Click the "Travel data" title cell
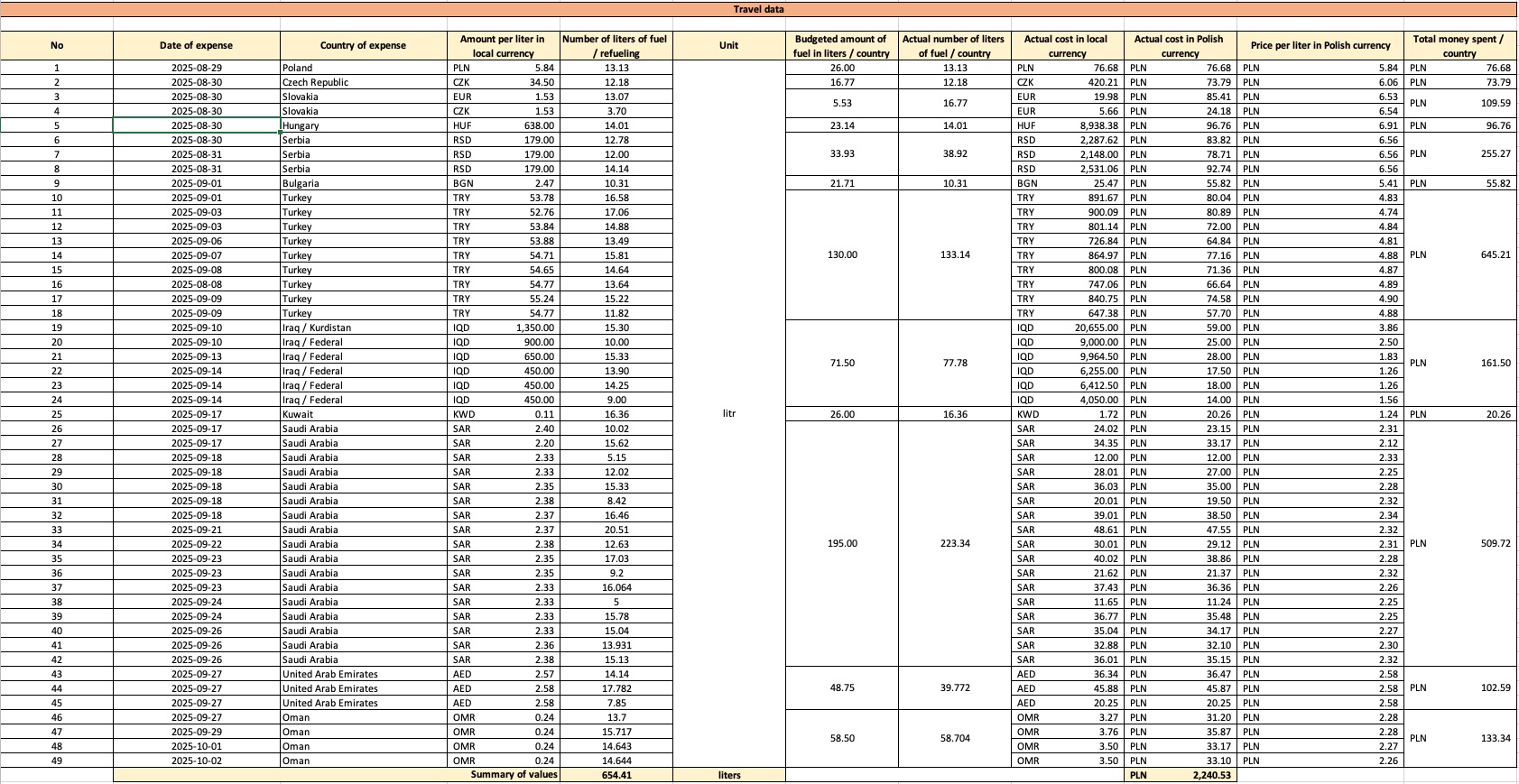 tap(758, 9)
